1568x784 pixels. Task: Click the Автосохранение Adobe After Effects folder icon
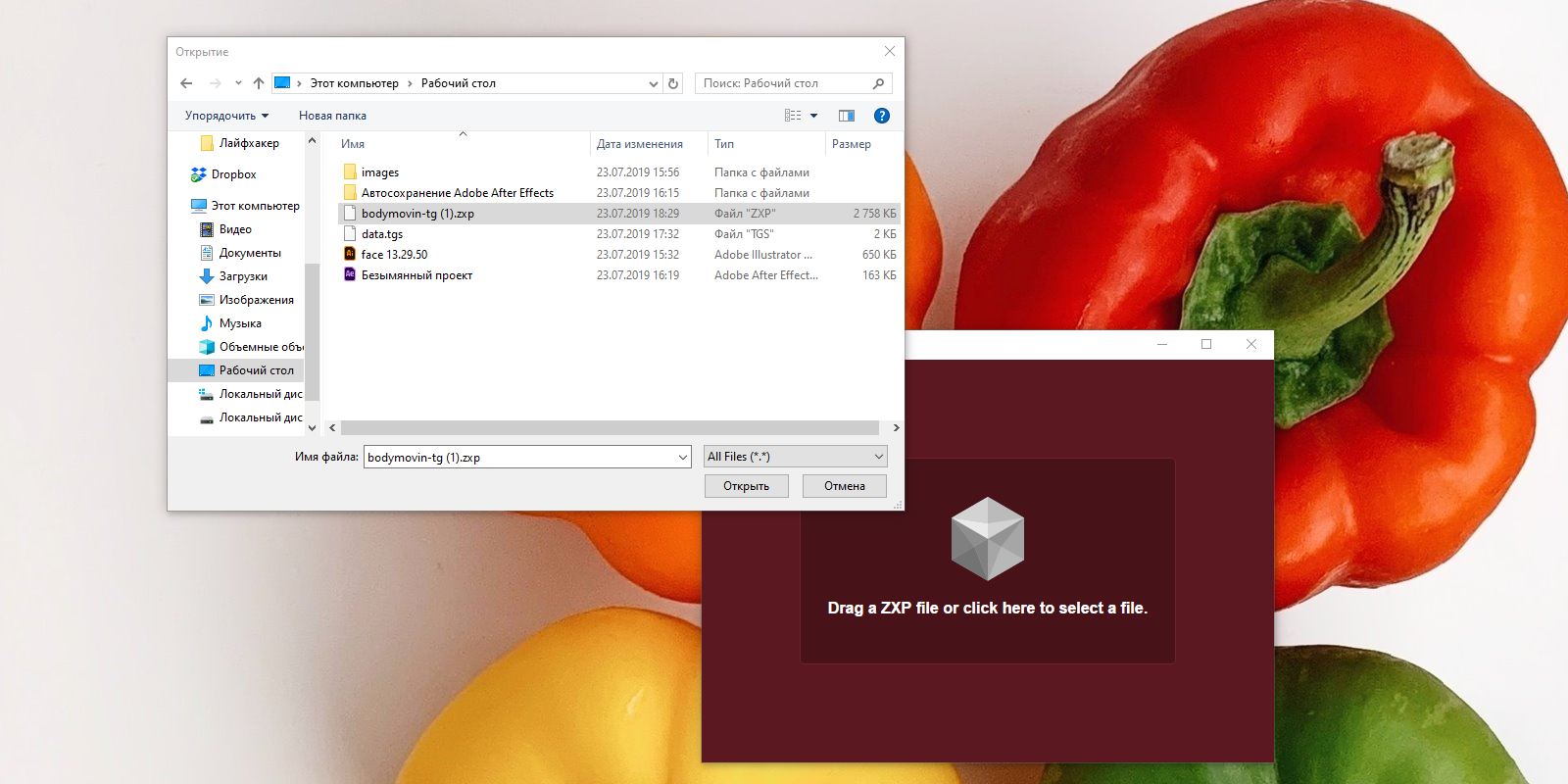pos(350,193)
